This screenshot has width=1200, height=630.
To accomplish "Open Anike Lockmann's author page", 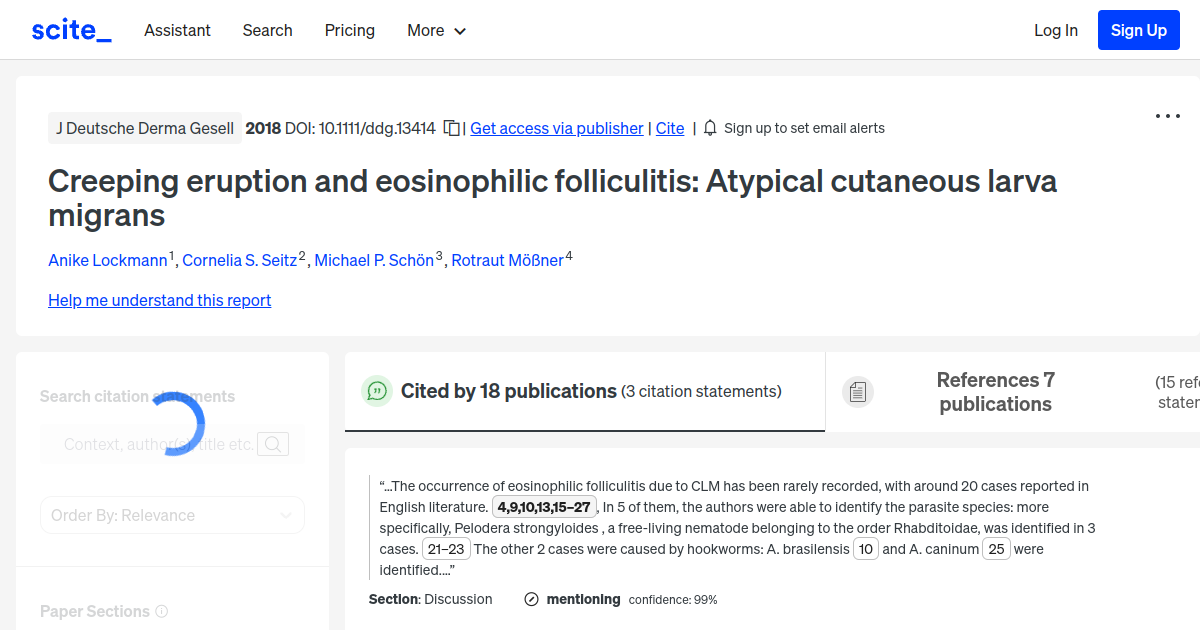I will pyautogui.click(x=108, y=260).
